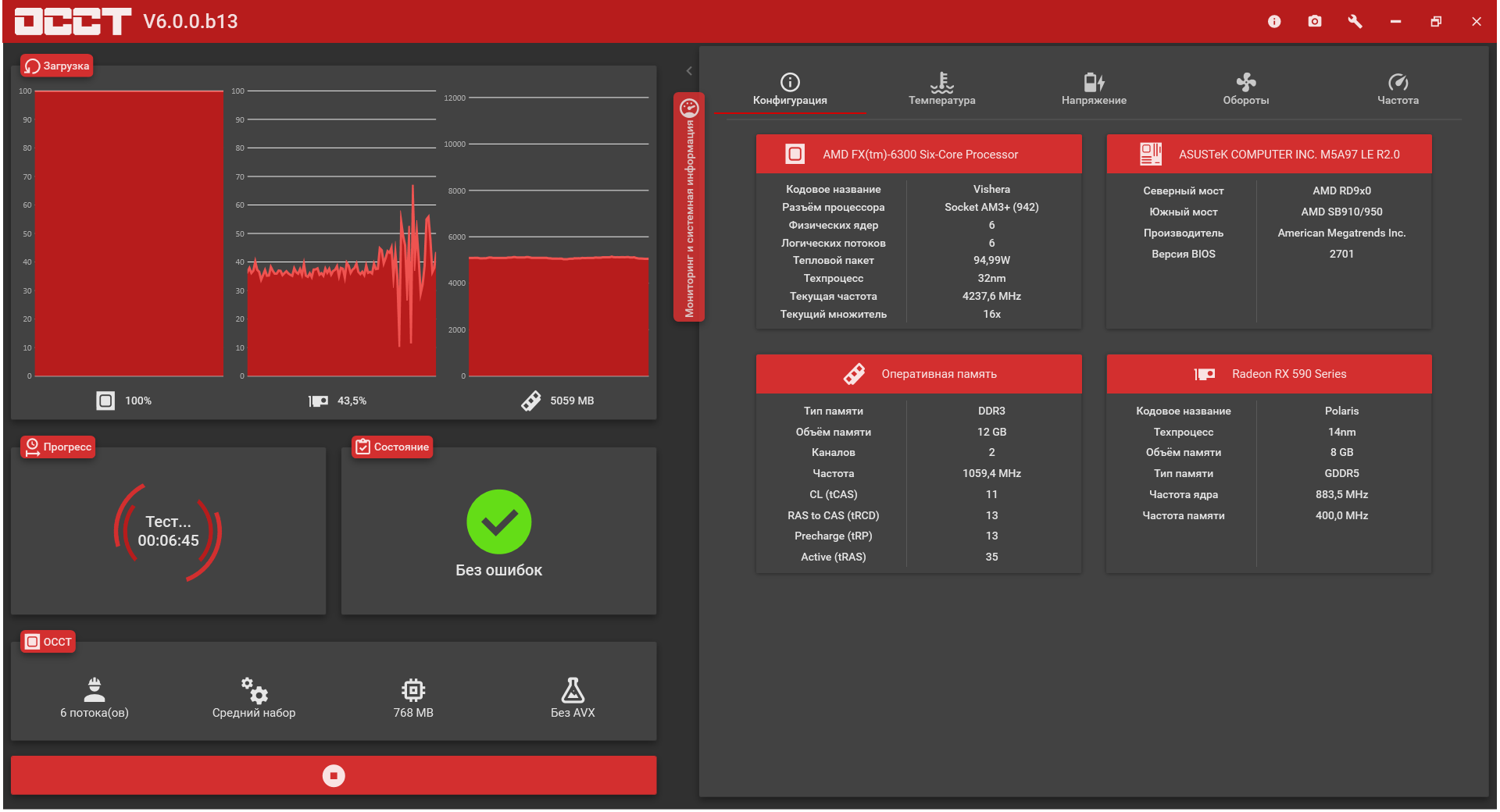Image resolution: width=1500 pixels, height=812 pixels.
Task: Click the Без AVX flask icon
Action: [x=573, y=690]
